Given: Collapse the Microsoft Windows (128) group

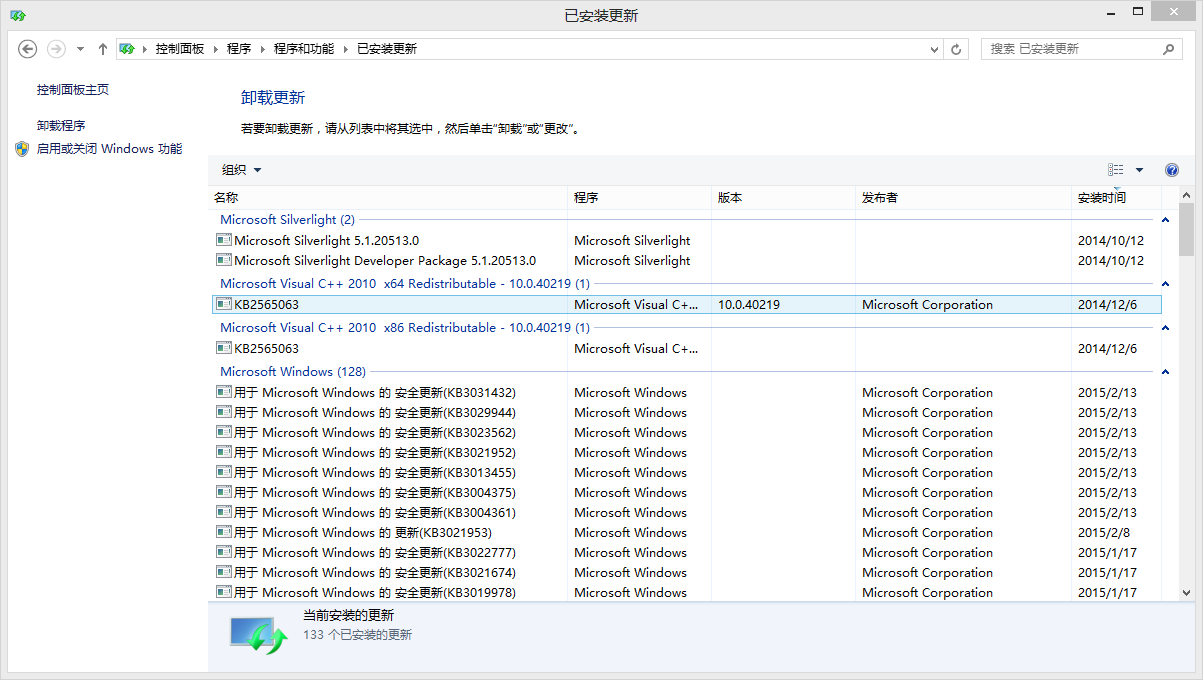Looking at the screenshot, I should tap(1166, 372).
